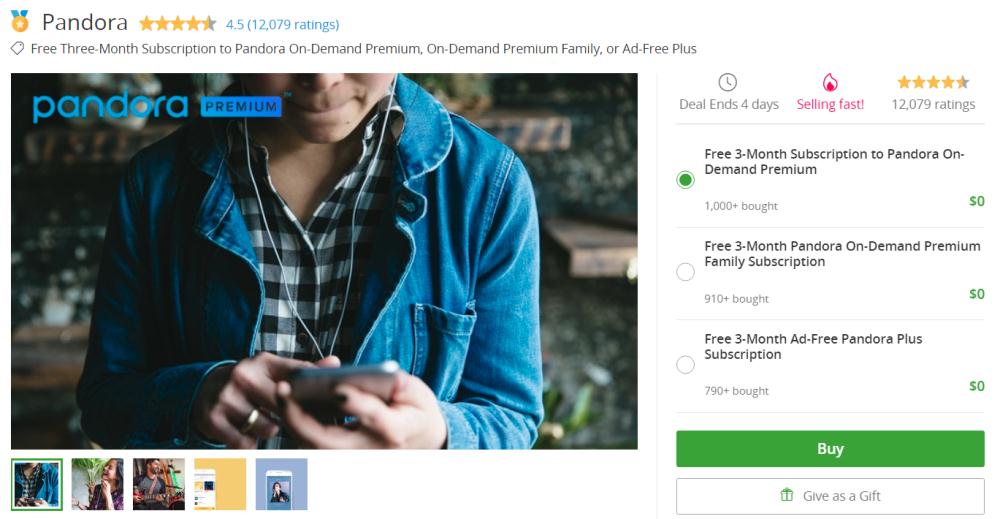Screen dimensions: 1000x519
Task: Select the On-Demand Premium subscription radio button
Action: tap(685, 180)
